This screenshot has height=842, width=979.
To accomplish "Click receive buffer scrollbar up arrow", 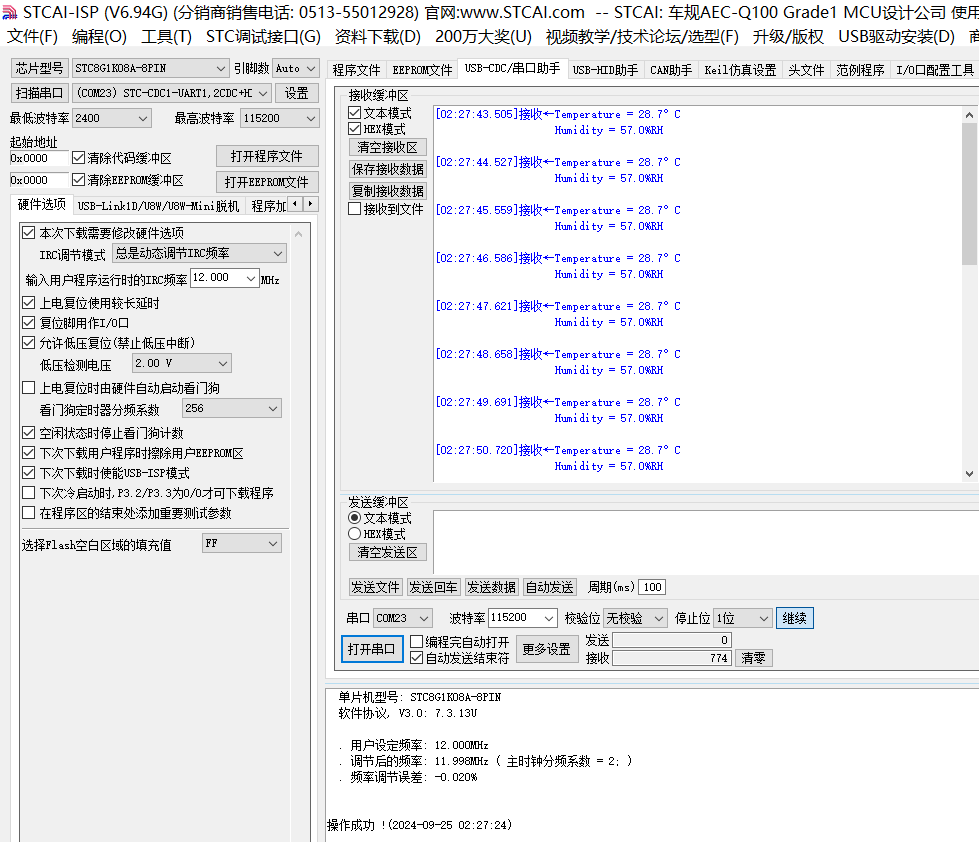I will click(x=969, y=112).
